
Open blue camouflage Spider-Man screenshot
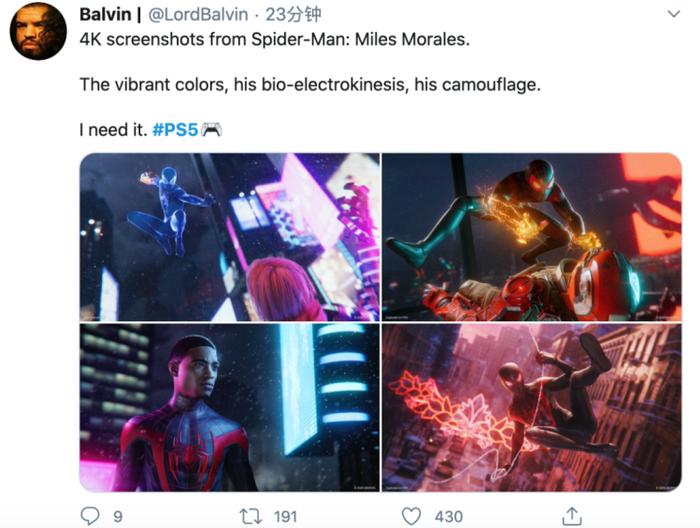point(229,237)
